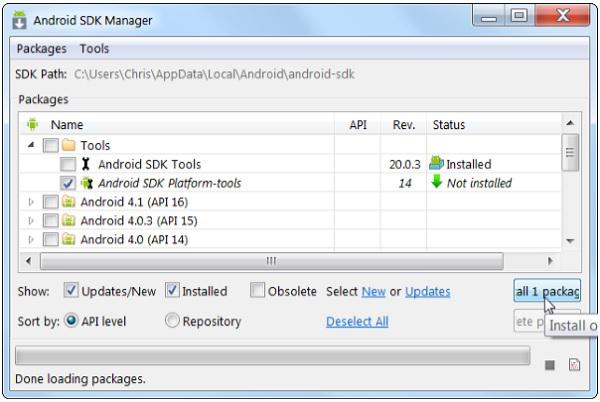Viewport: 600px width, 402px height.
Task: Click the Status column header
Action: tap(449, 125)
